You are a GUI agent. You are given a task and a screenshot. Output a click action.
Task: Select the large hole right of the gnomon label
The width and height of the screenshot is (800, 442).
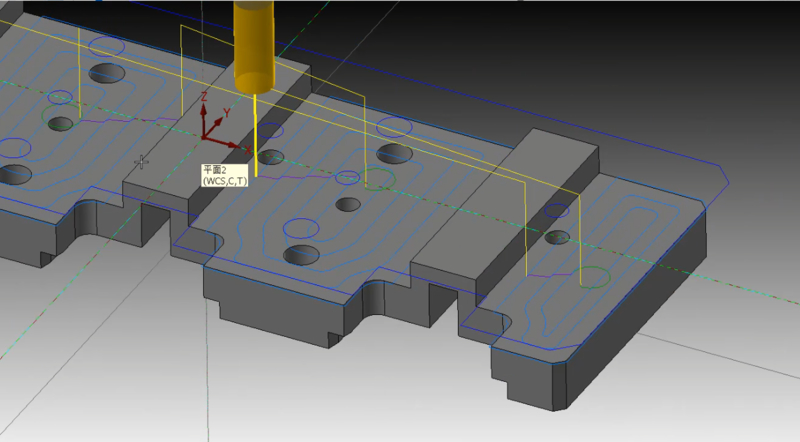tap(394, 154)
